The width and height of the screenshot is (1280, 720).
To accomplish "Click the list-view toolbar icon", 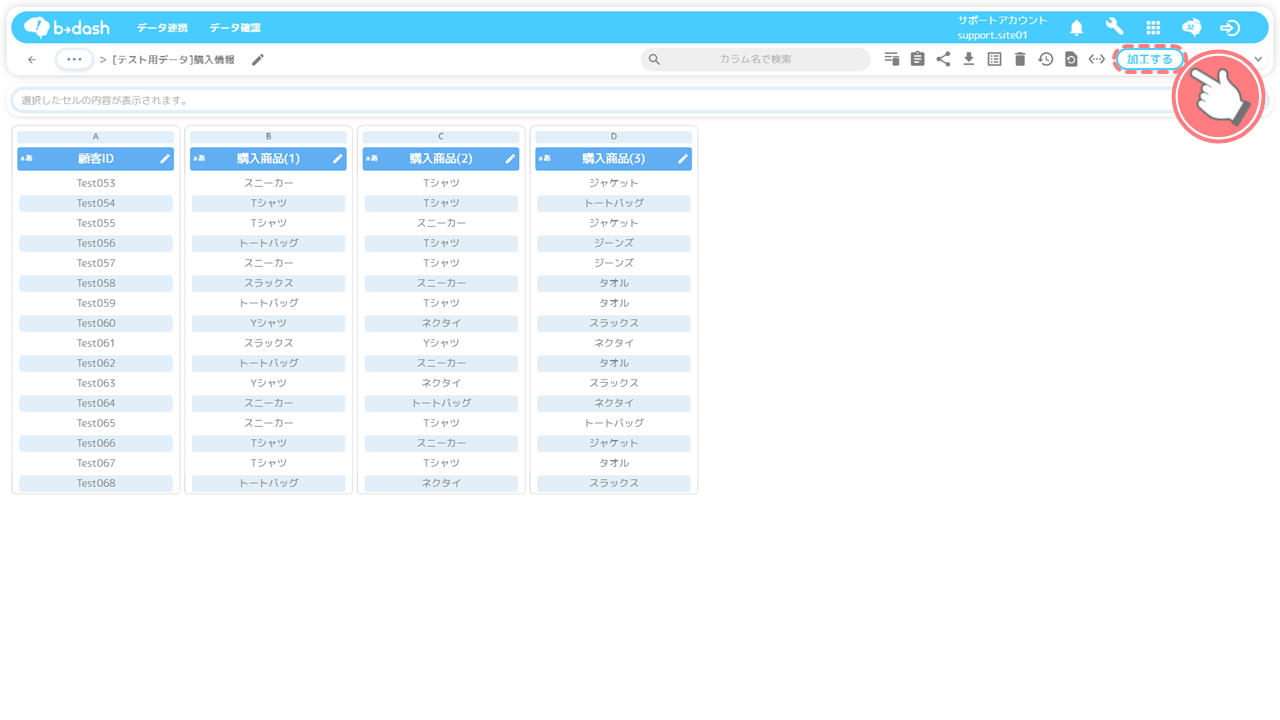I will (x=994, y=59).
